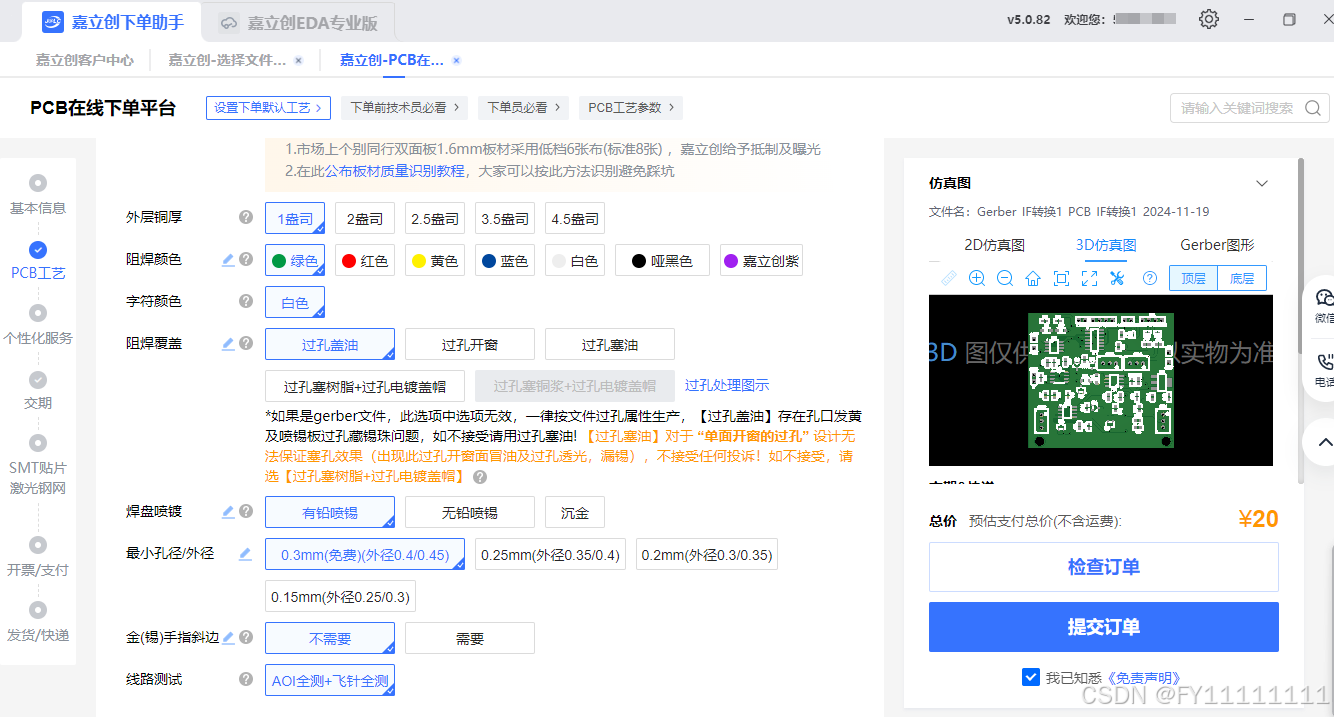This screenshot has width=1334, height=717.
Task: Open 设置下单默认工艺 dropdown
Action: tap(268, 108)
